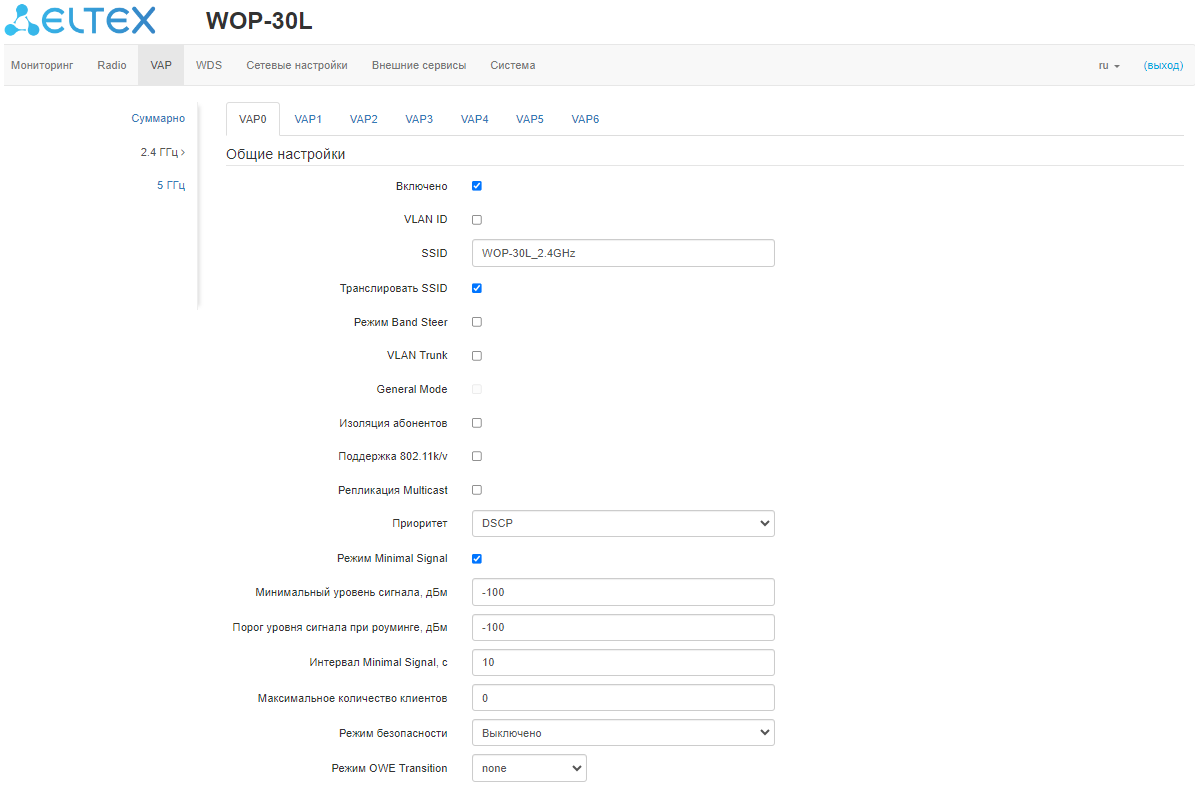
Task: Switch to the VAP5 tab
Action: point(530,119)
